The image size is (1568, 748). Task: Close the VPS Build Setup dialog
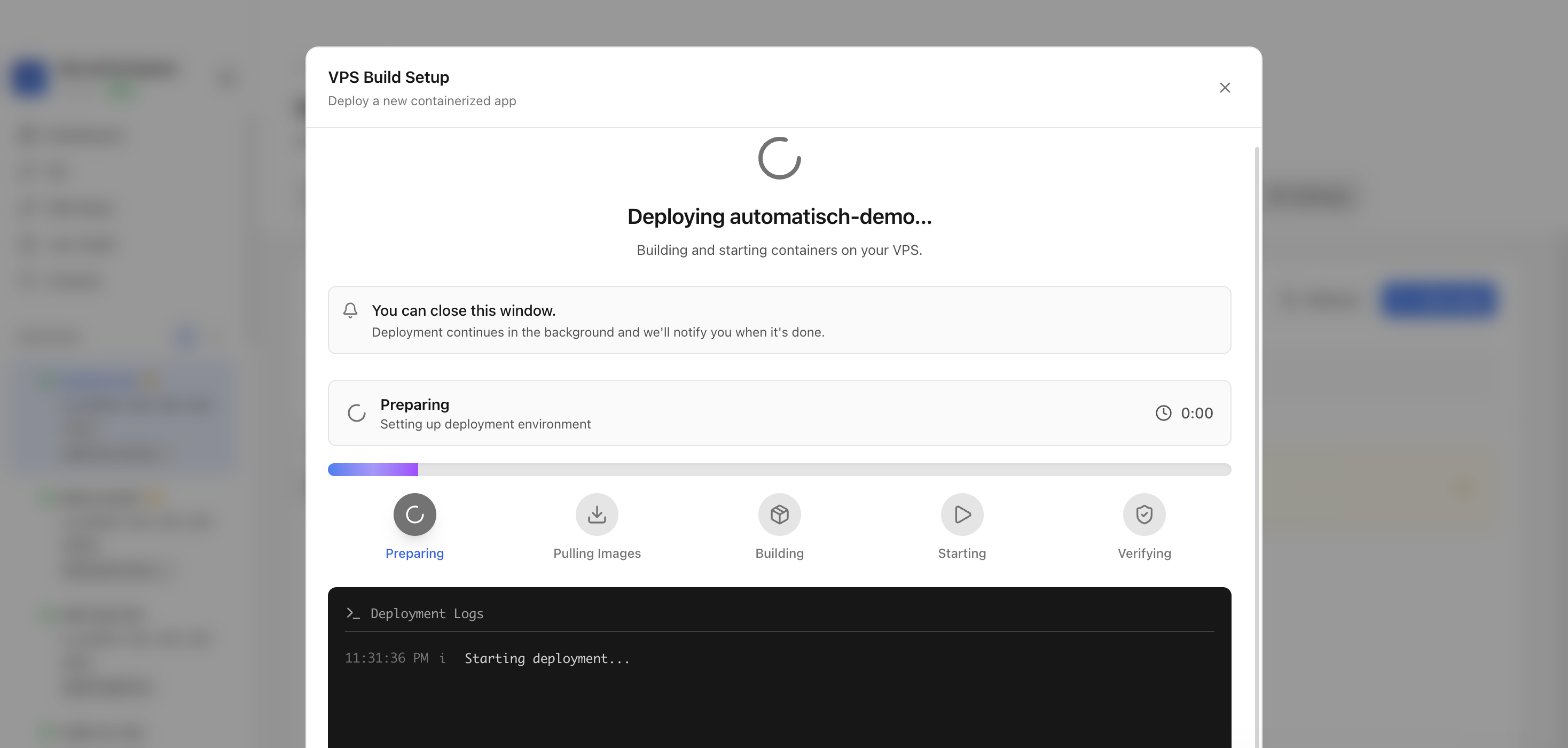point(1225,88)
